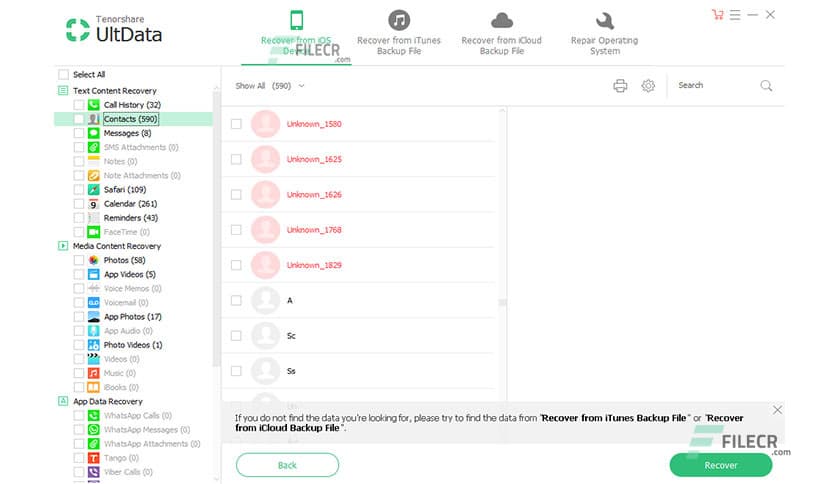This screenshot has width=836, height=484.
Task: Select App Photos (17) category
Action: [132, 317]
